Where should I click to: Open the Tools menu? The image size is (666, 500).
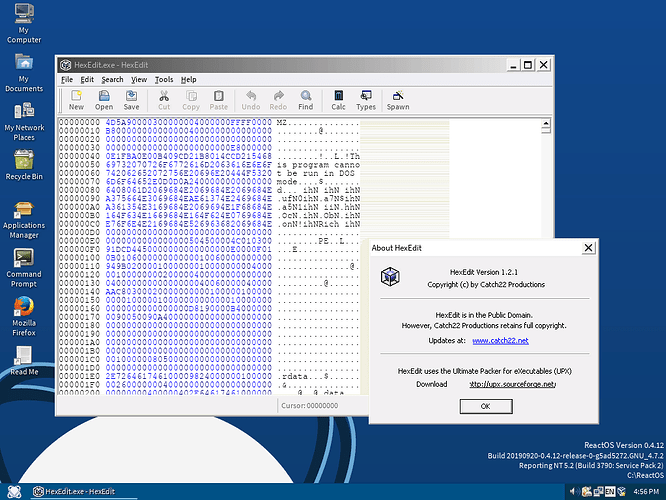pos(164,79)
